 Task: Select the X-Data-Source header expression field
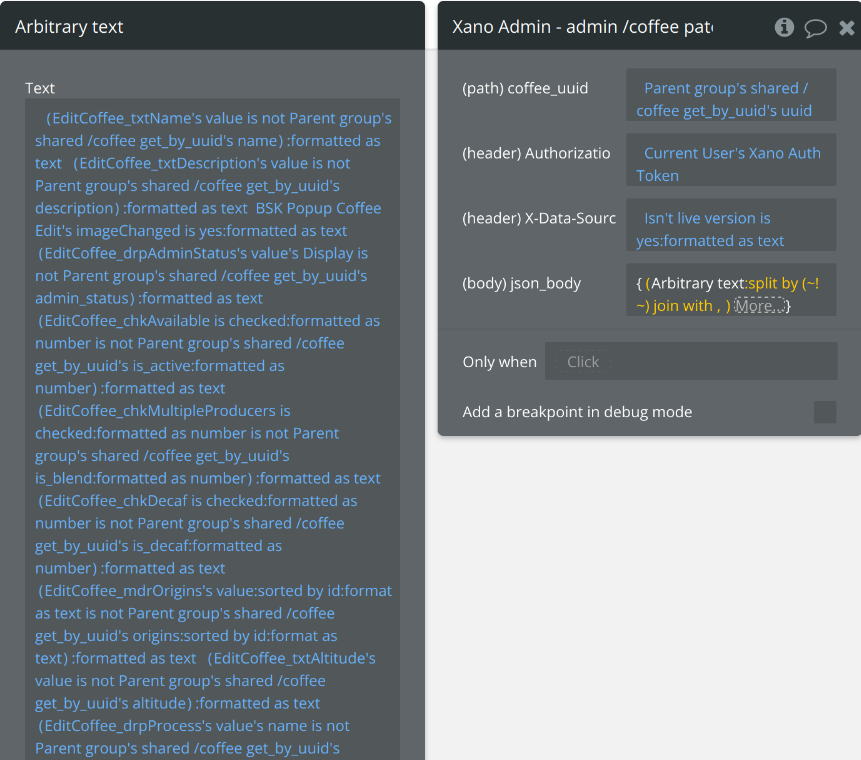pos(731,229)
